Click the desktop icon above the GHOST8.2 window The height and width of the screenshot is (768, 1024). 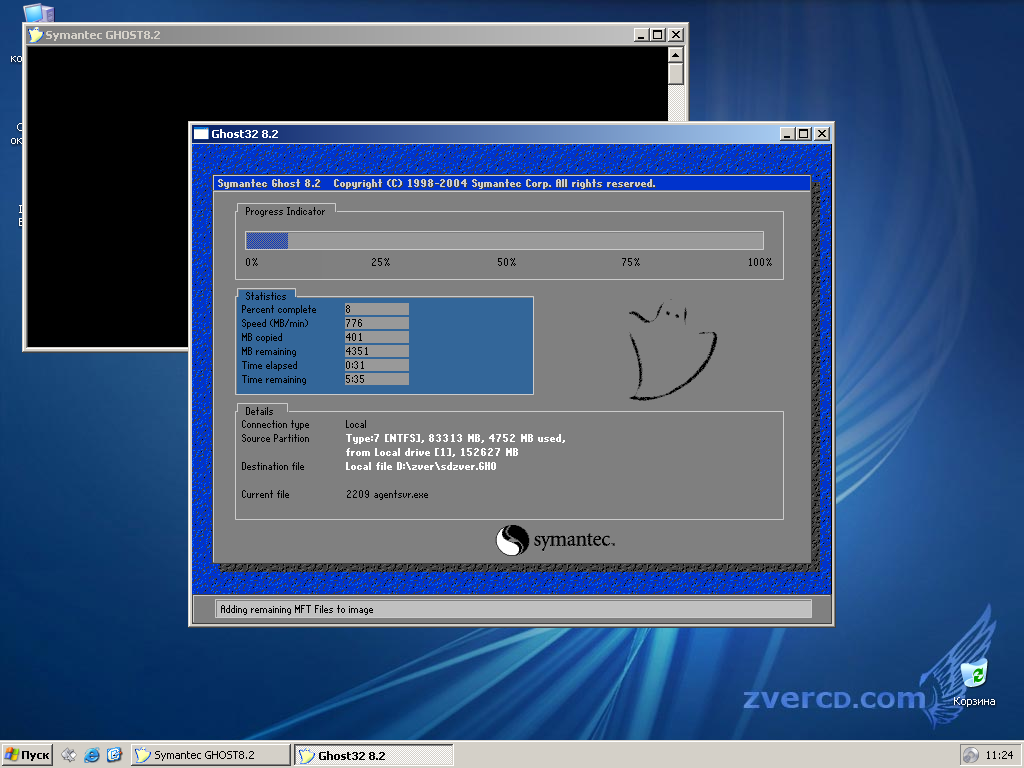pyautogui.click(x=38, y=12)
